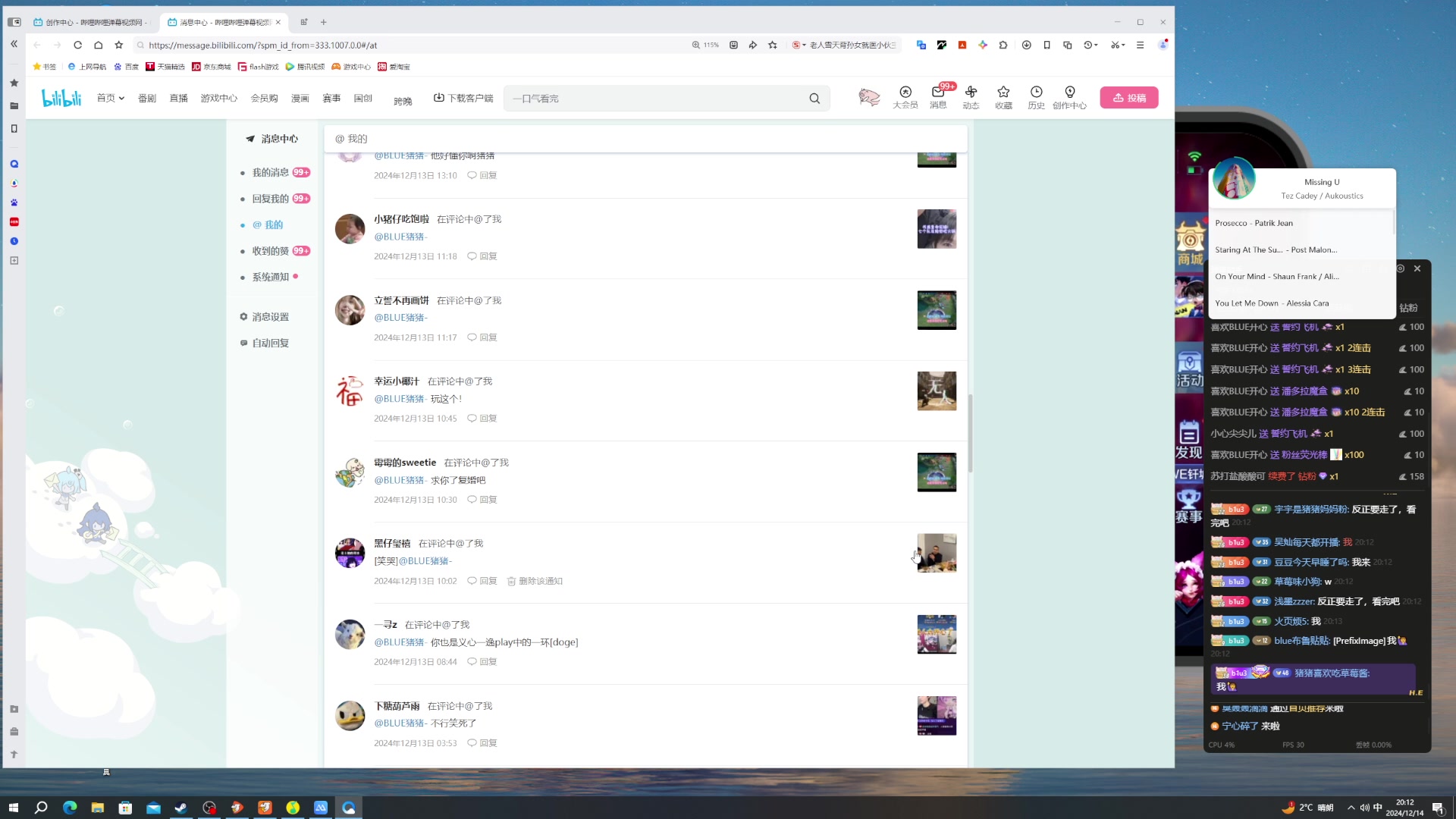Open video thumbnail beside 立誓不再画饼
Screen dimensions: 1456x819
(937, 310)
